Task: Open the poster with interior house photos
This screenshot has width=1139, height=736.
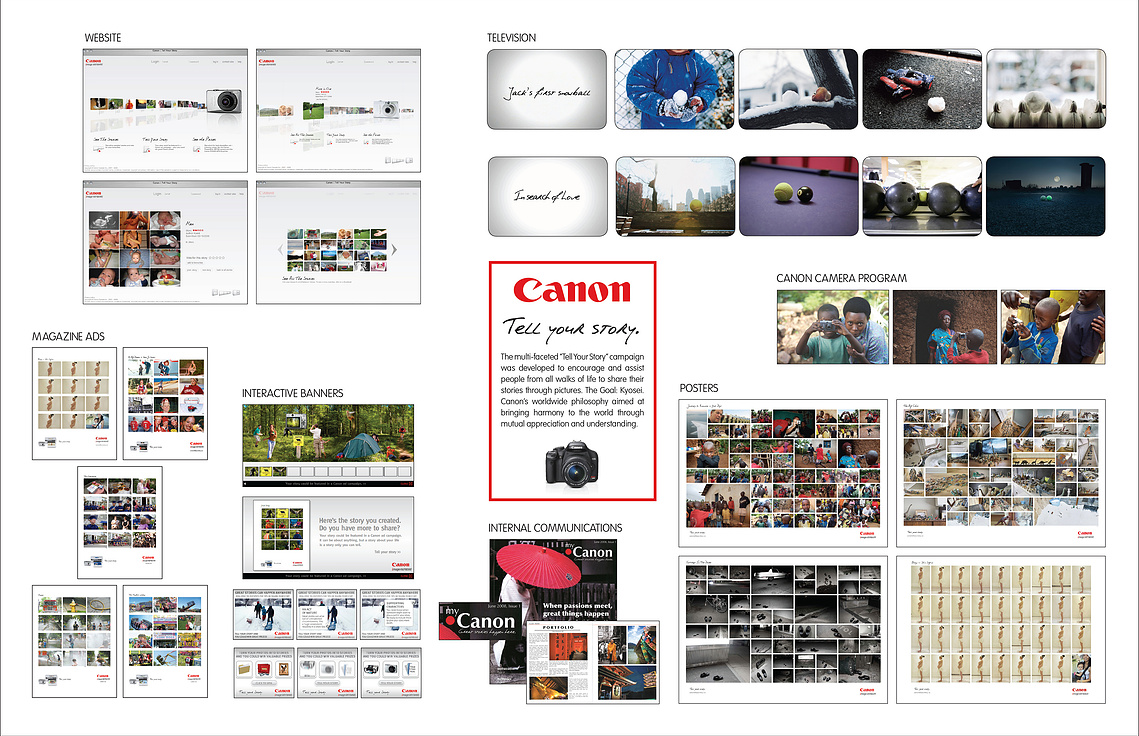Action: [1001, 473]
